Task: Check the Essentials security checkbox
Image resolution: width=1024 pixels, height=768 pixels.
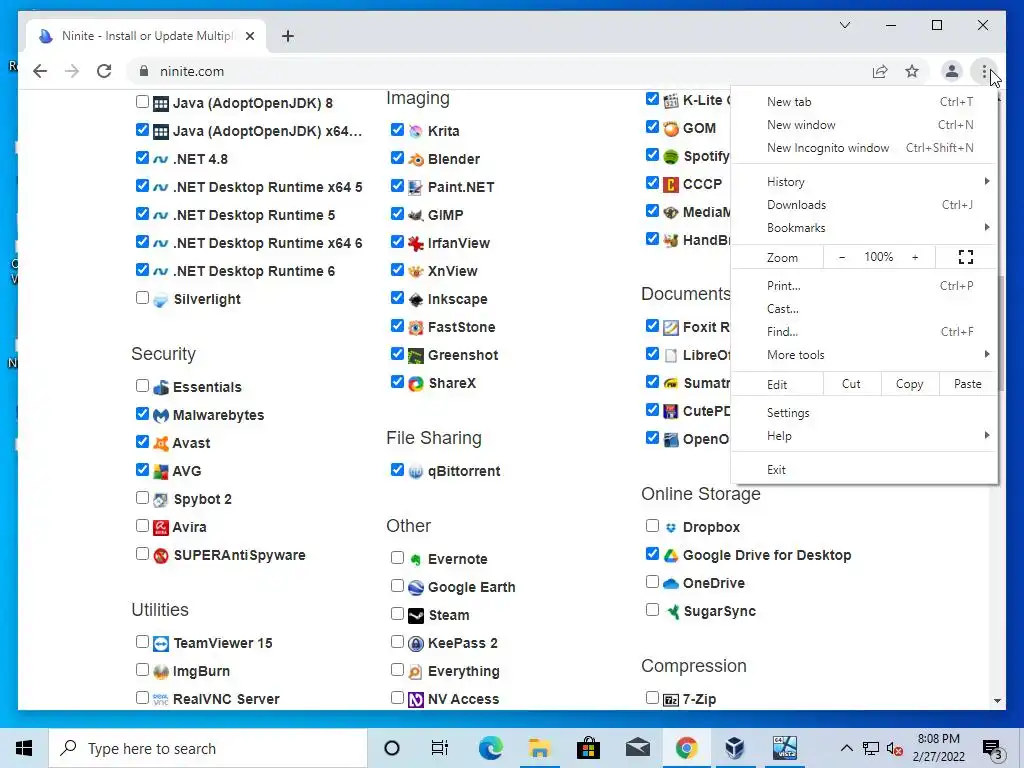Action: 142,385
